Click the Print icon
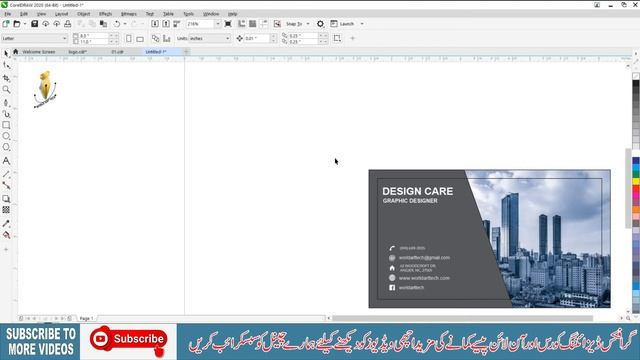 tap(68, 24)
